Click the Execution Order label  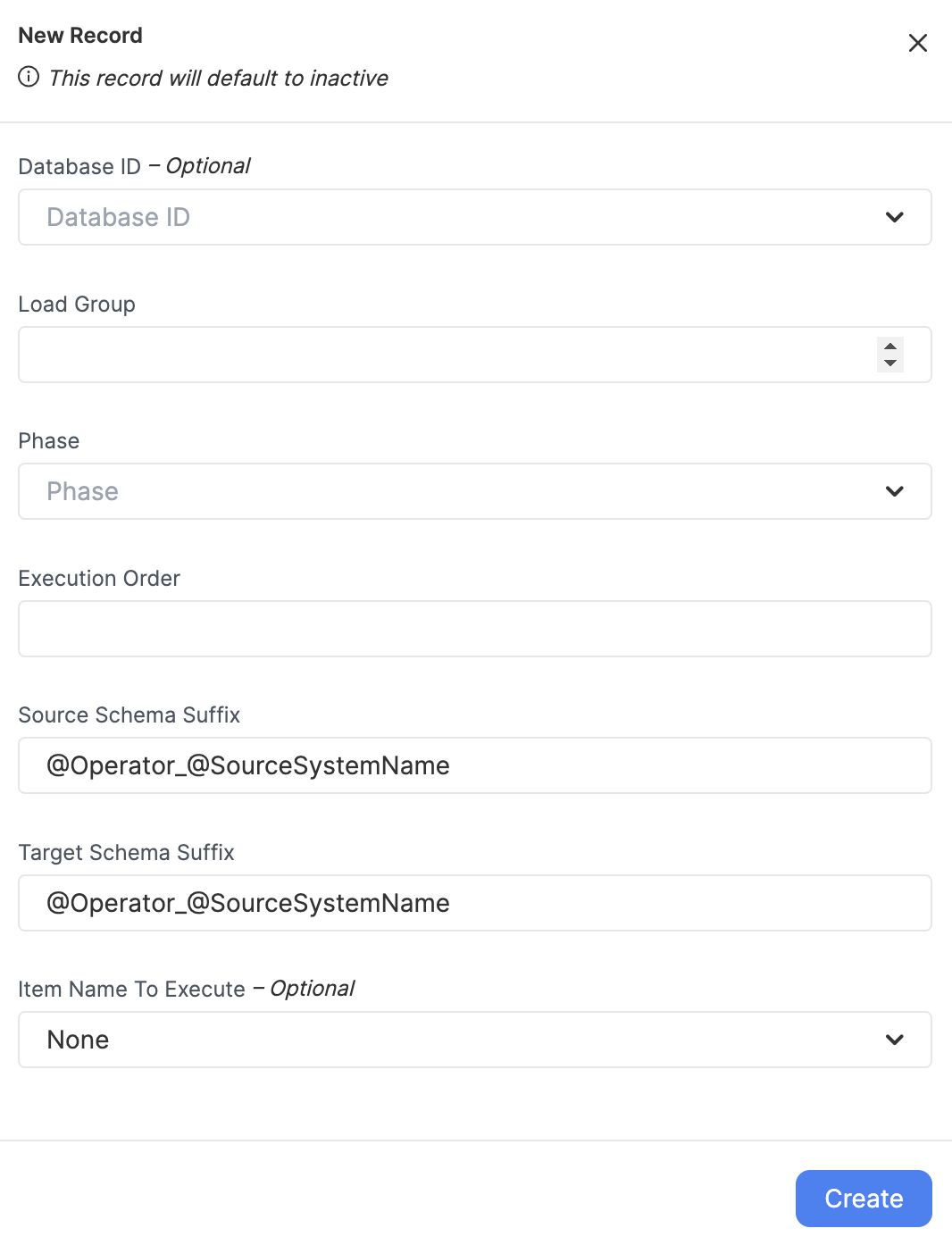[99, 579]
